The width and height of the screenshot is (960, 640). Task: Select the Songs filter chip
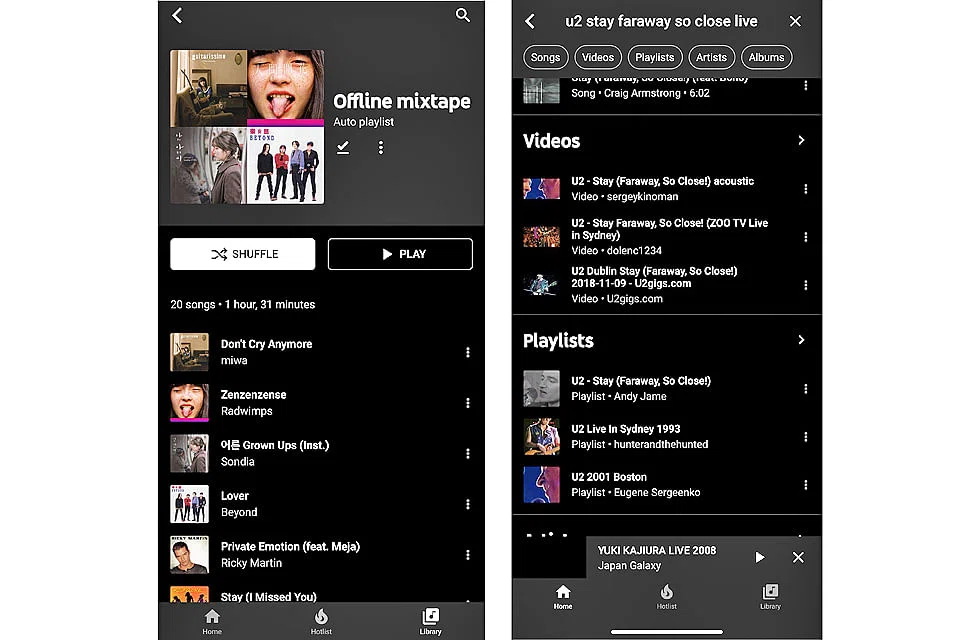click(x=545, y=57)
